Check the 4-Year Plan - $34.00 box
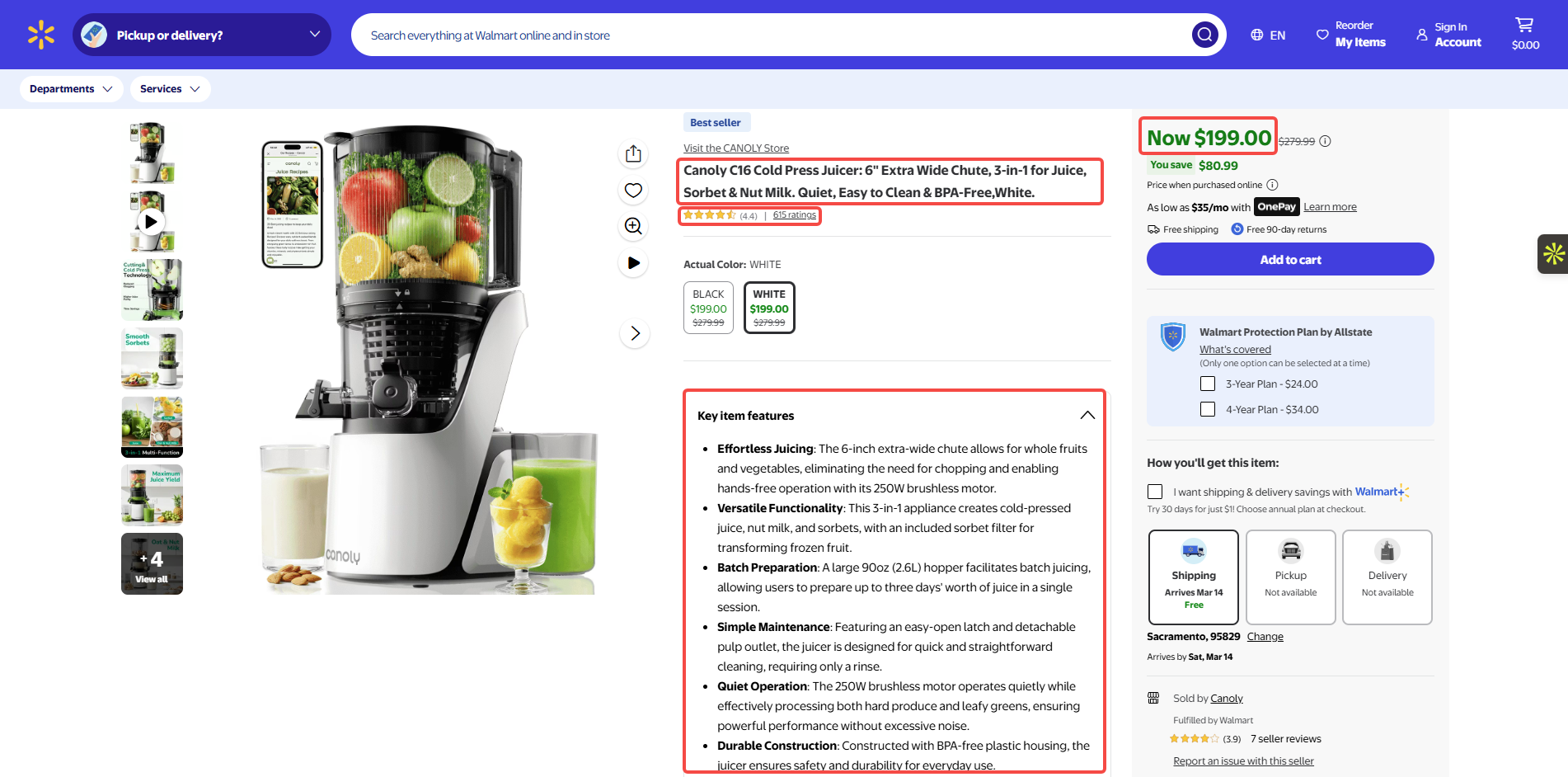The width and height of the screenshot is (1568, 777). click(x=1208, y=409)
